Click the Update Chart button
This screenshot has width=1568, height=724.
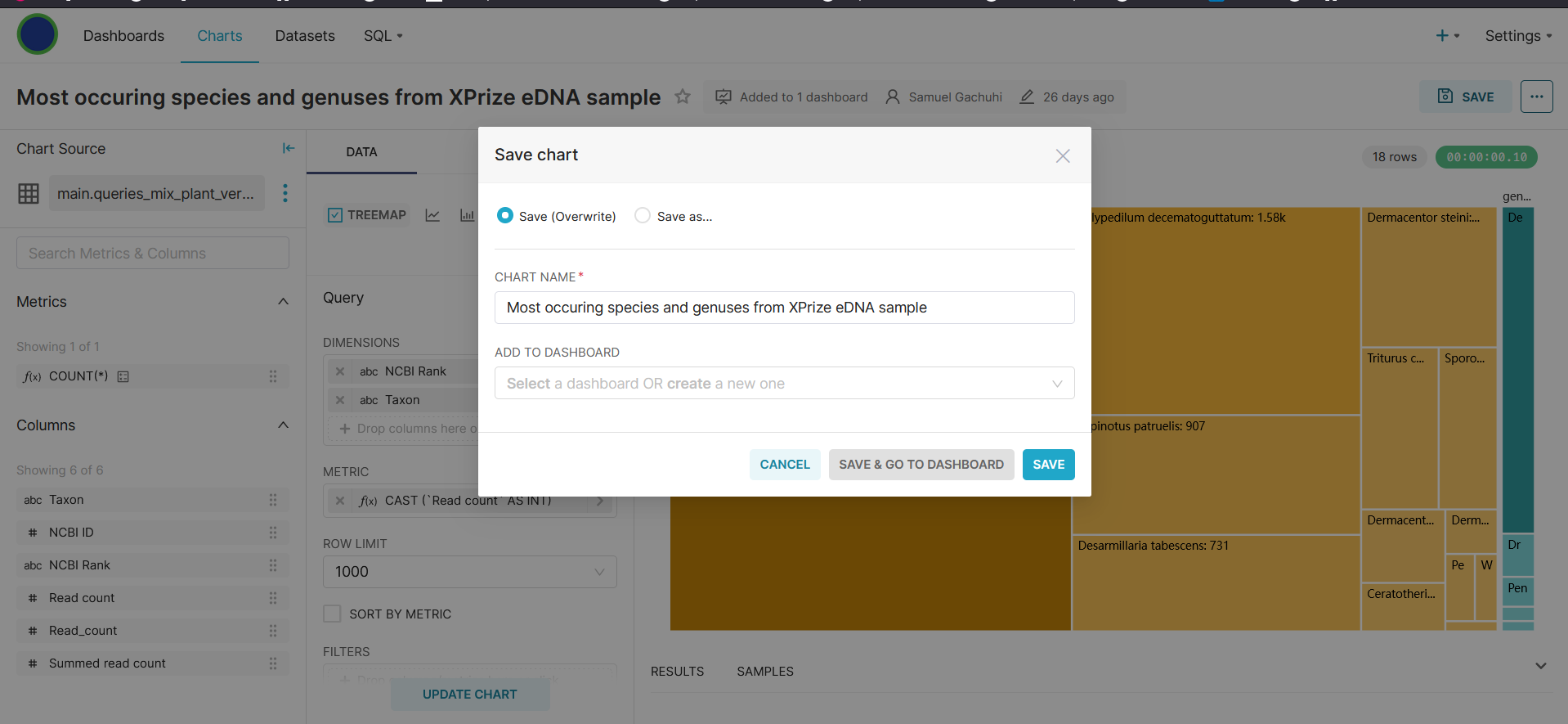point(469,695)
